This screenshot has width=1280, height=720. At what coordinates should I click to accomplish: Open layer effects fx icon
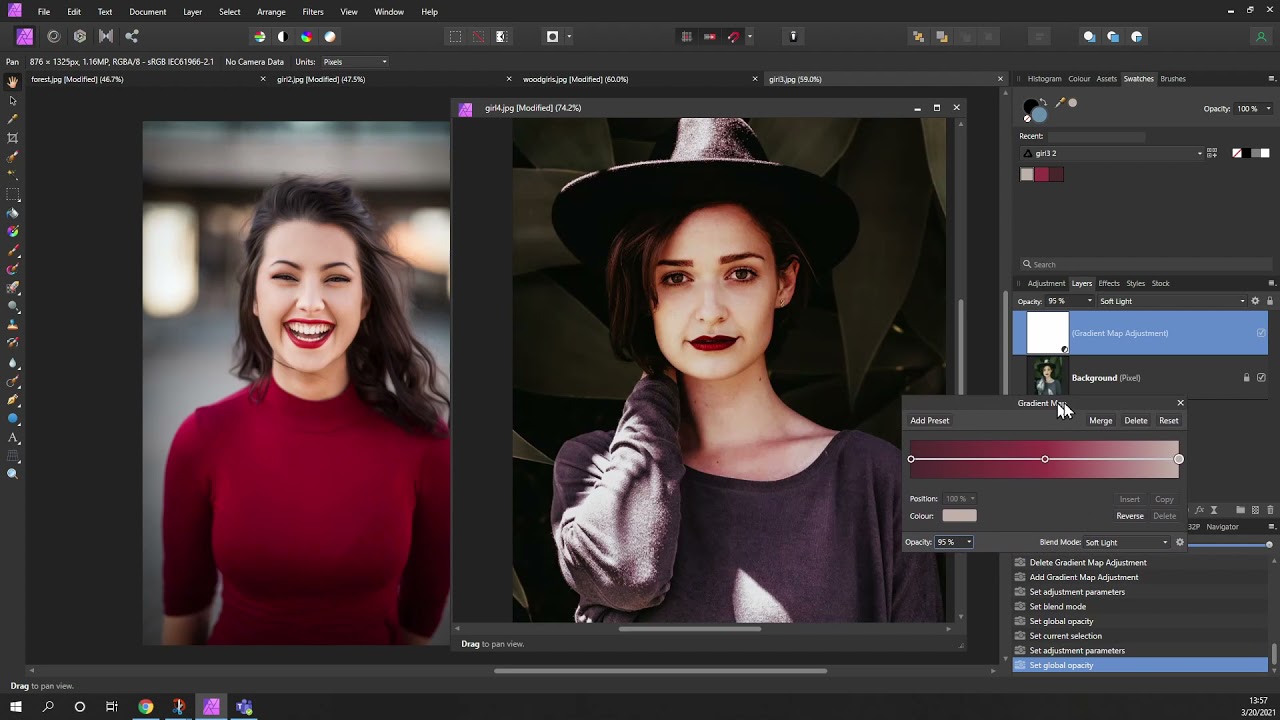[1200, 510]
